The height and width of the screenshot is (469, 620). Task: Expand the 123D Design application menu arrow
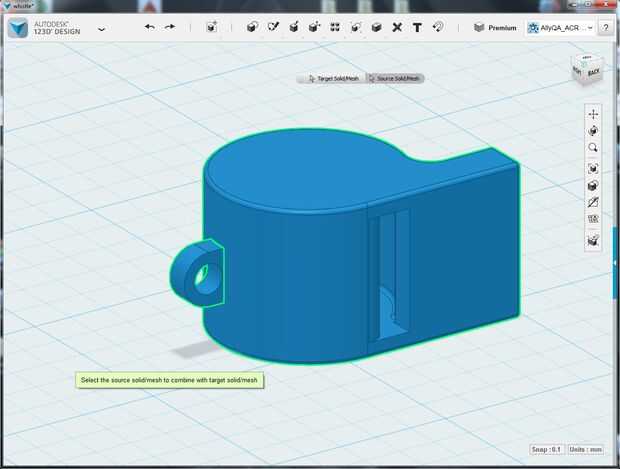pyautogui.click(x=101, y=29)
